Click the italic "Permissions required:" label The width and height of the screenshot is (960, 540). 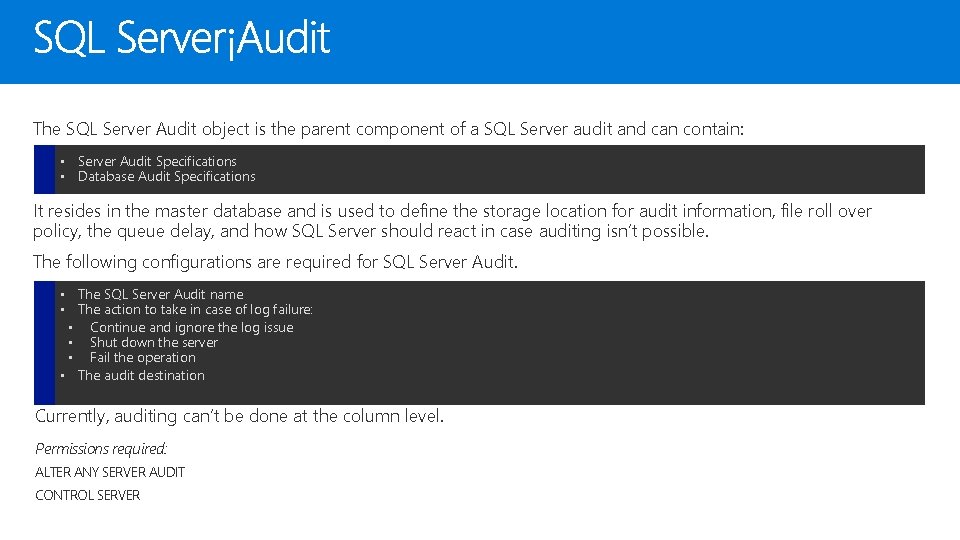(101, 449)
